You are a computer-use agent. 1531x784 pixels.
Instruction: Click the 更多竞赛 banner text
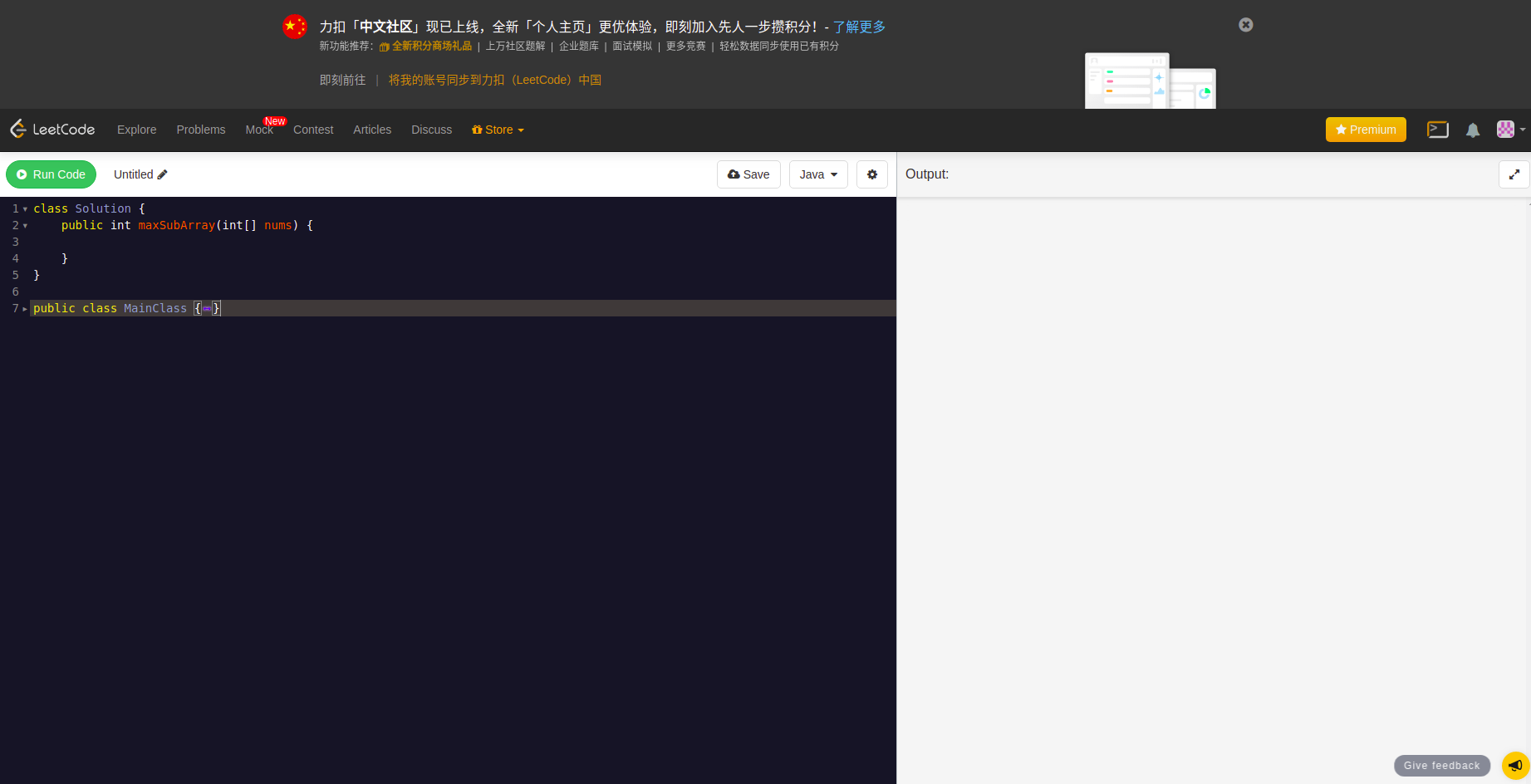point(686,47)
